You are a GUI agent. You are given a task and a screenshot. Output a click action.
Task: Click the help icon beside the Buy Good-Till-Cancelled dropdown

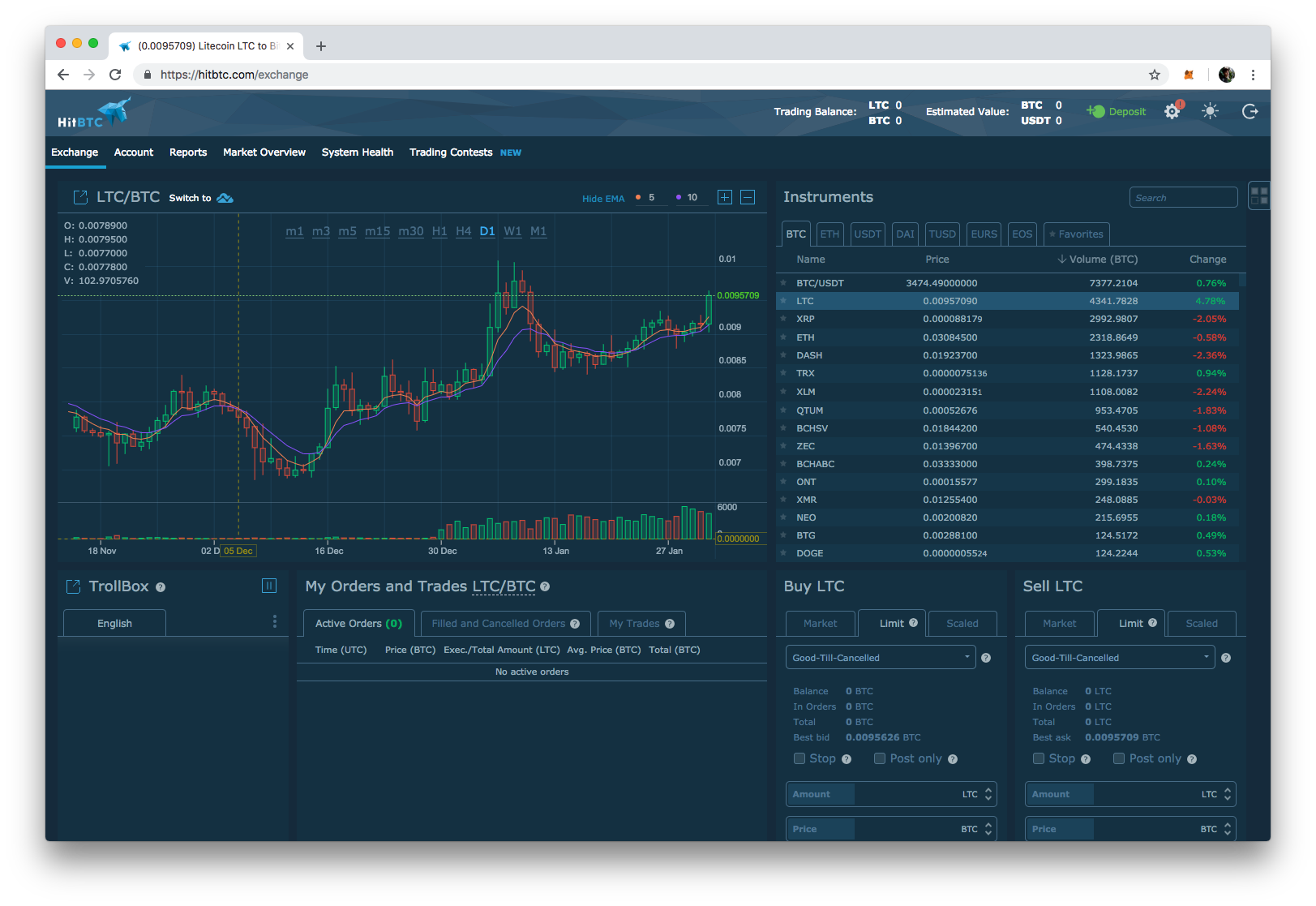(986, 658)
